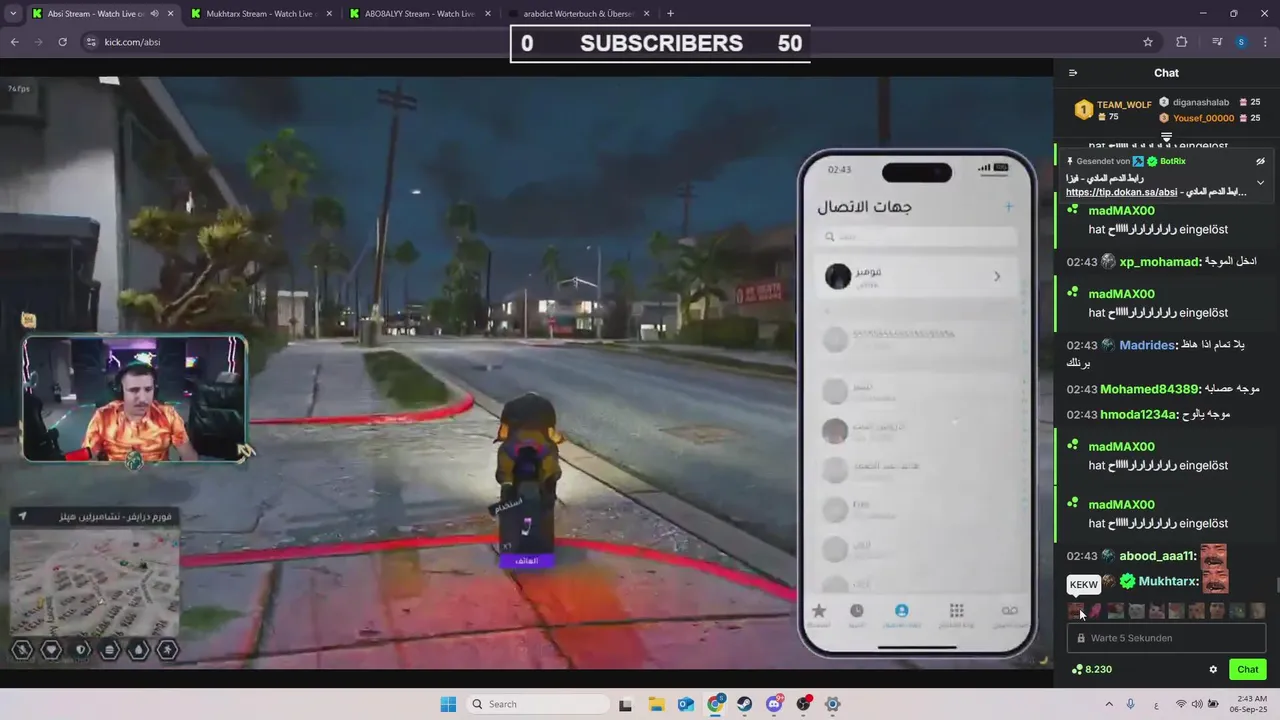This screenshot has width=1280, height=720.
Task: Open Voicemail tab on in-game phone
Action: click(1009, 614)
